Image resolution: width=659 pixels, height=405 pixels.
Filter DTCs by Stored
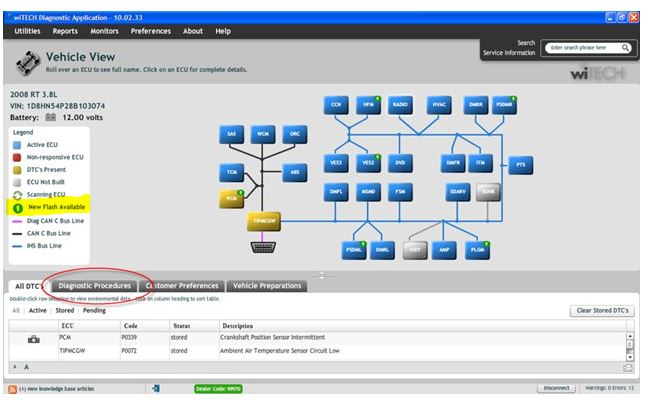click(x=64, y=310)
